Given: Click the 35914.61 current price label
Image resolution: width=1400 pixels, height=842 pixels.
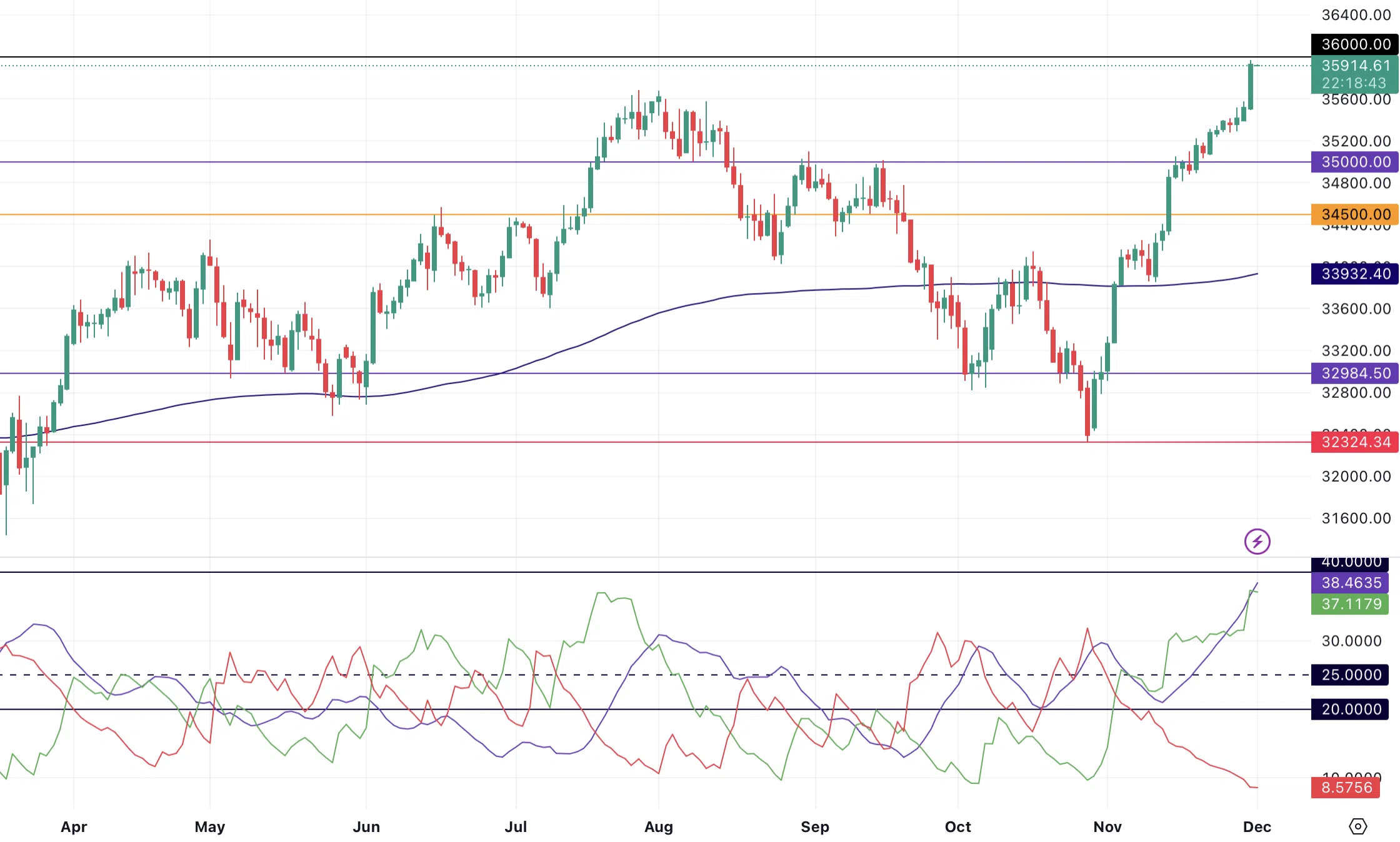Looking at the screenshot, I should (1354, 66).
